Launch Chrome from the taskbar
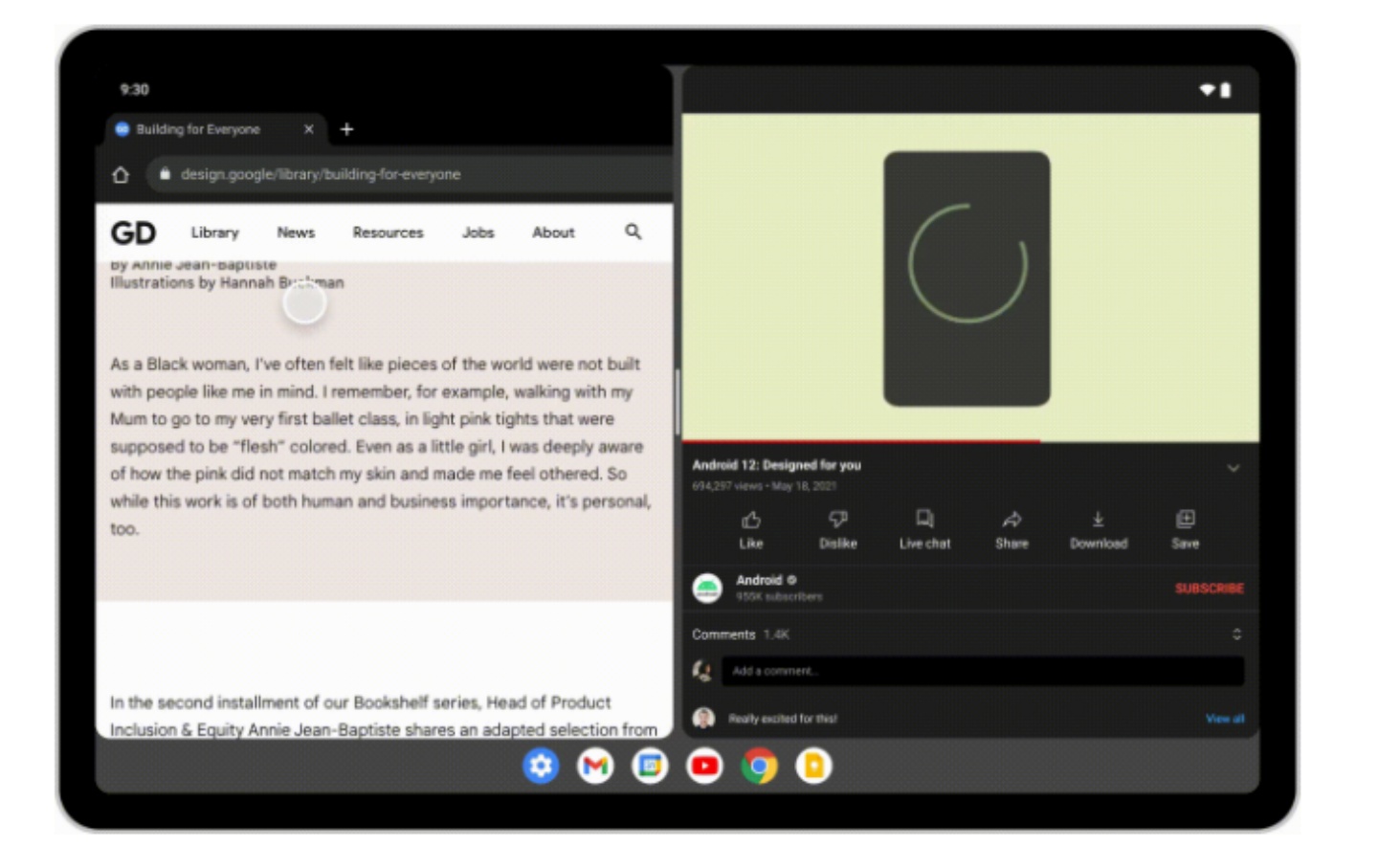The width and height of the screenshot is (1378, 868). 759,766
